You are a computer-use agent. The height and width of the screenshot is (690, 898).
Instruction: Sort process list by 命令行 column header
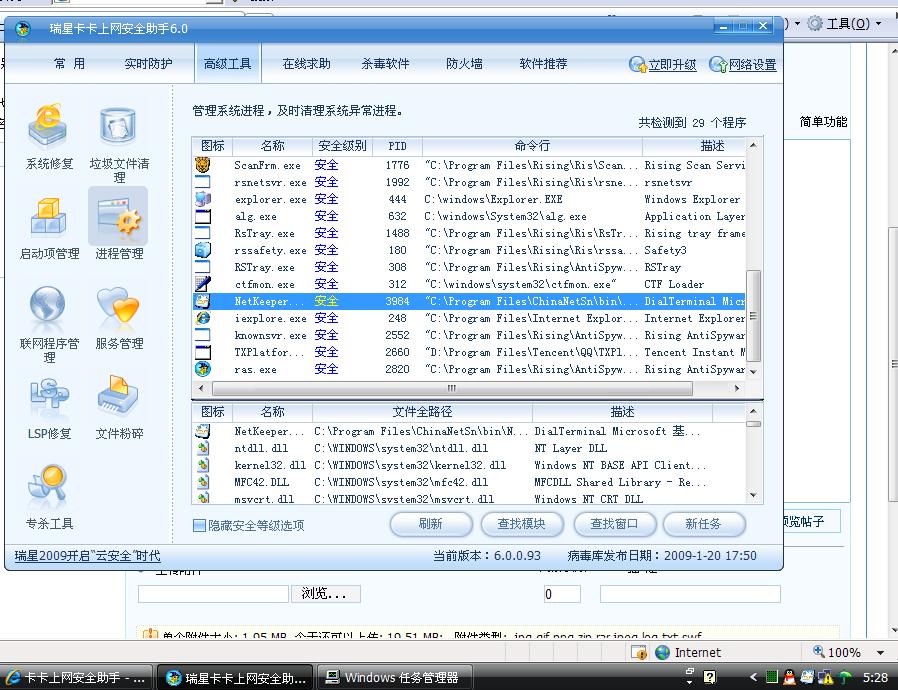(x=532, y=146)
